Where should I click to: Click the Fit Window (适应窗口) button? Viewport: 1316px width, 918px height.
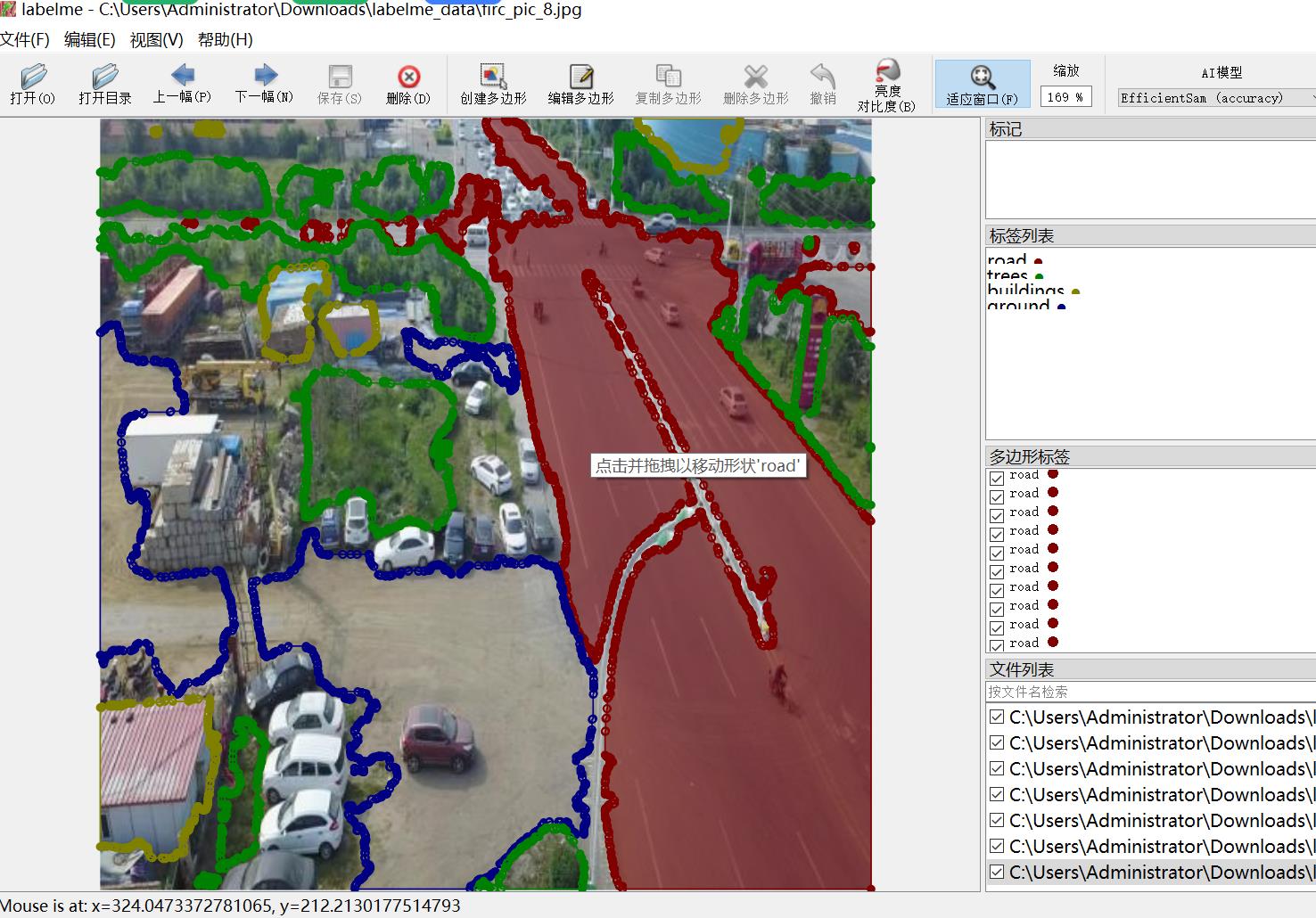click(982, 84)
